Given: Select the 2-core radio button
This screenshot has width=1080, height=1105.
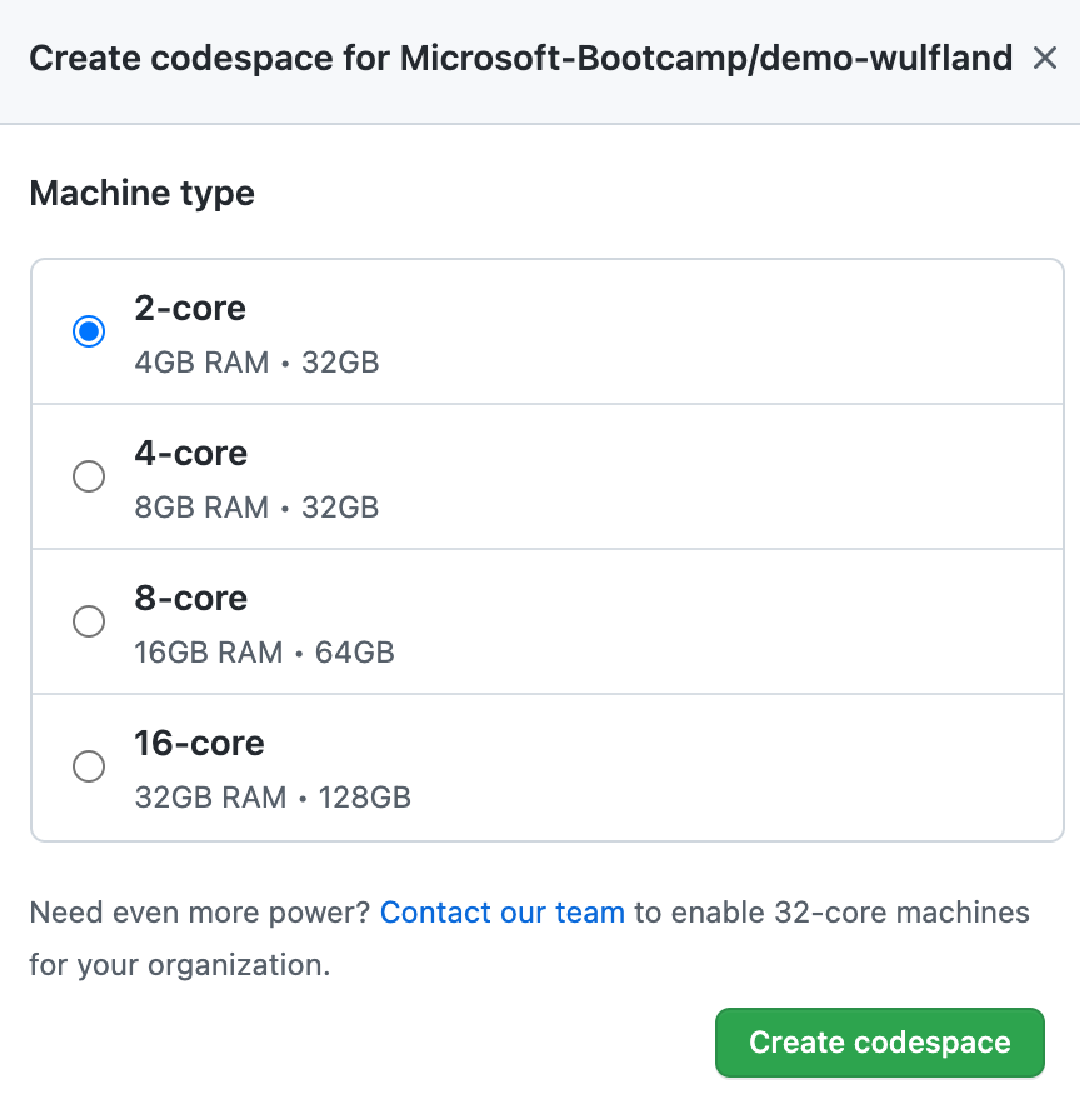Looking at the screenshot, I should point(89,331).
